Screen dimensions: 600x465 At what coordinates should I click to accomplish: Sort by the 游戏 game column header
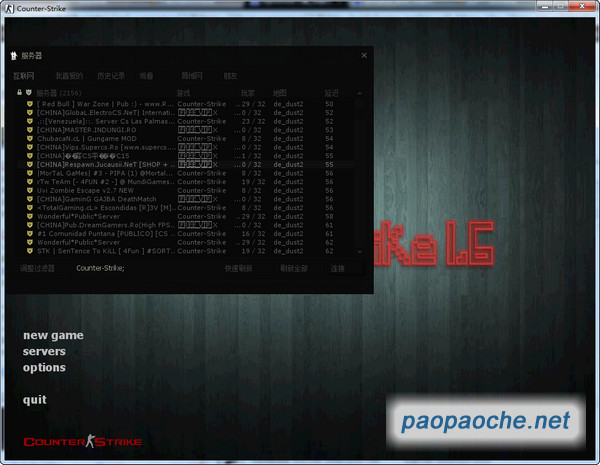click(x=183, y=93)
